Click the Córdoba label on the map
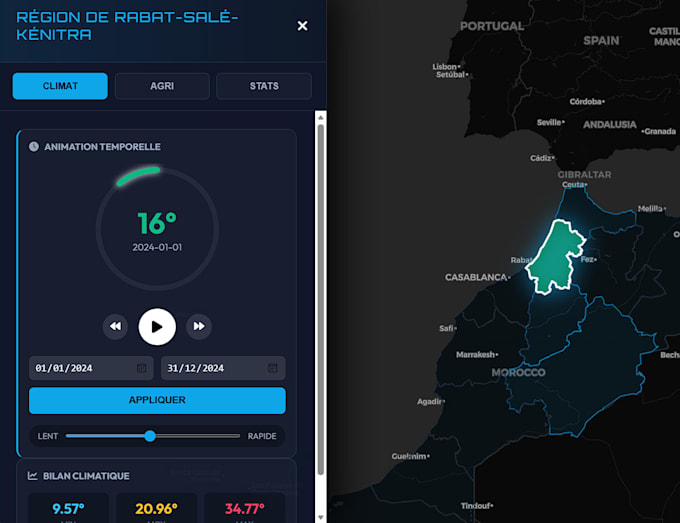This screenshot has width=680, height=523. point(585,101)
